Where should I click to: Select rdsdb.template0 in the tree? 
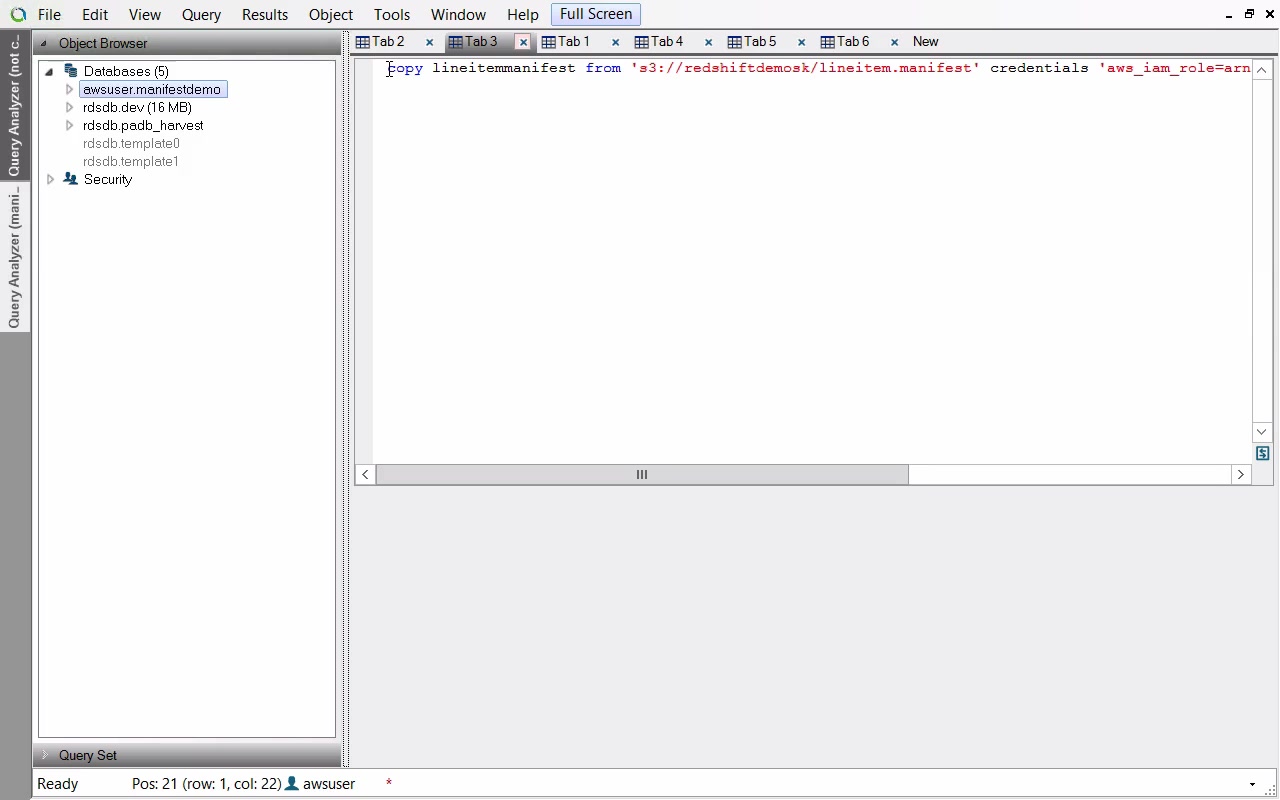131,143
